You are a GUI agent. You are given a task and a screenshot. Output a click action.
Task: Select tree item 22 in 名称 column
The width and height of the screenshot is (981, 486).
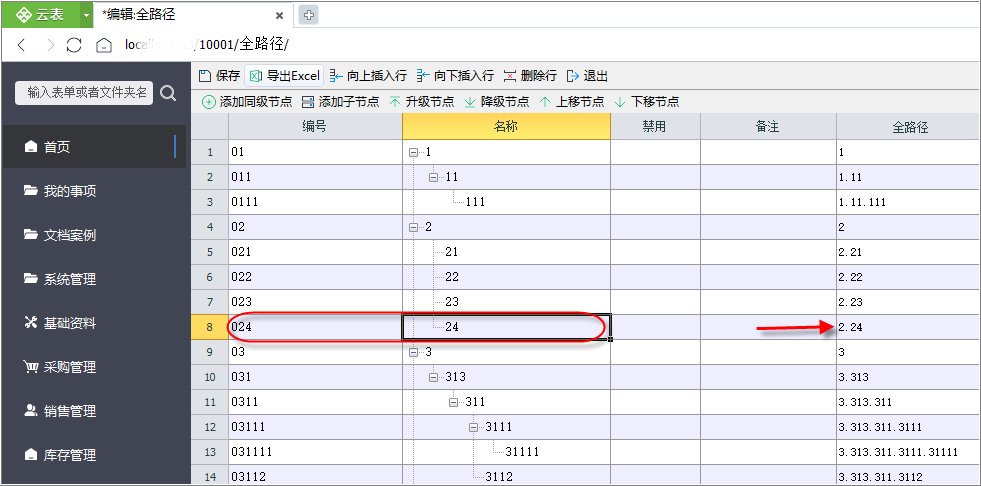[x=452, y=277]
